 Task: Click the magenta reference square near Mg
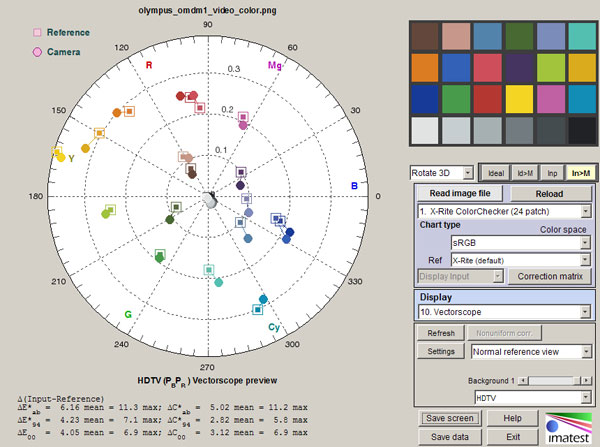pos(243,117)
